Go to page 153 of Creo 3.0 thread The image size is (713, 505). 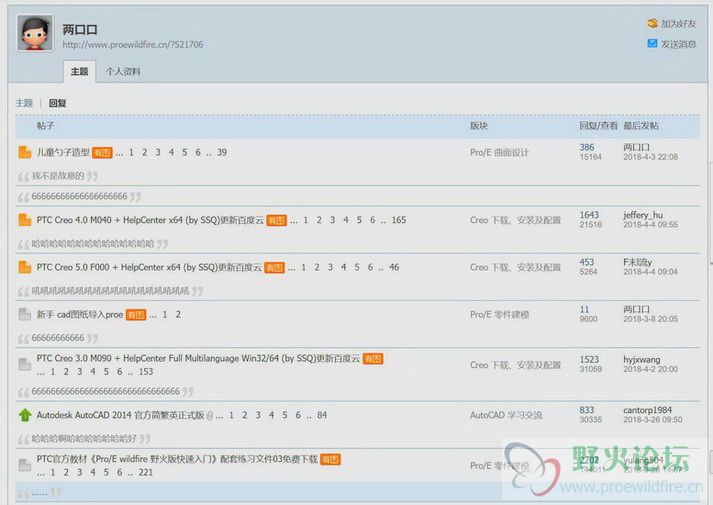pyautogui.click(x=146, y=372)
